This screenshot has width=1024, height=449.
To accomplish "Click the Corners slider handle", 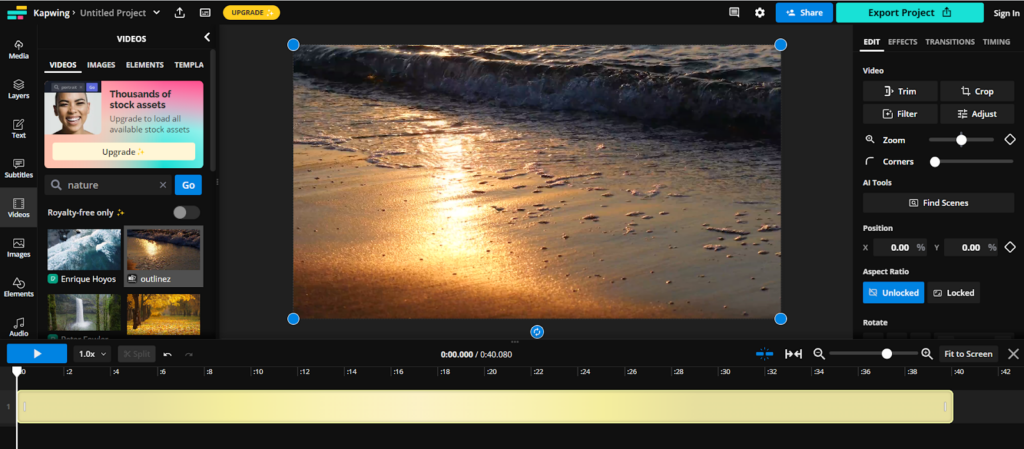I will (935, 162).
